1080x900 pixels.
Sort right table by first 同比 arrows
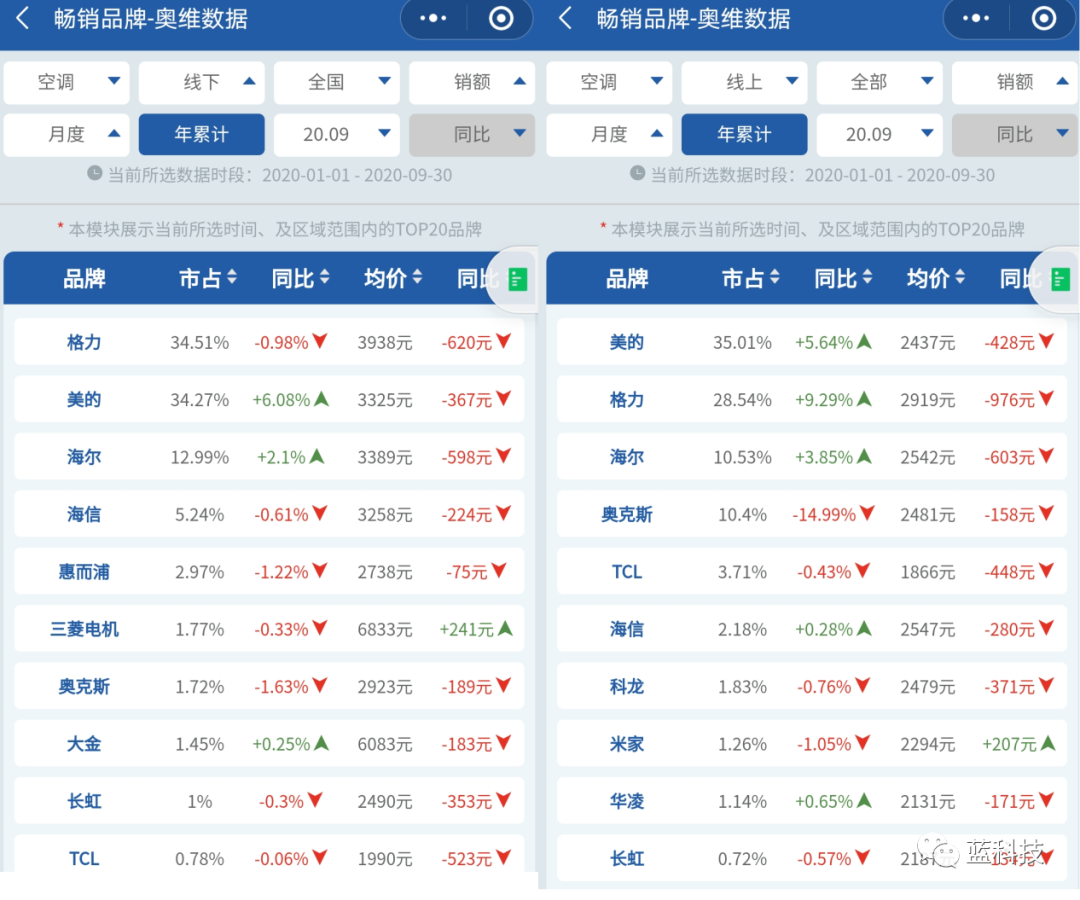867,278
